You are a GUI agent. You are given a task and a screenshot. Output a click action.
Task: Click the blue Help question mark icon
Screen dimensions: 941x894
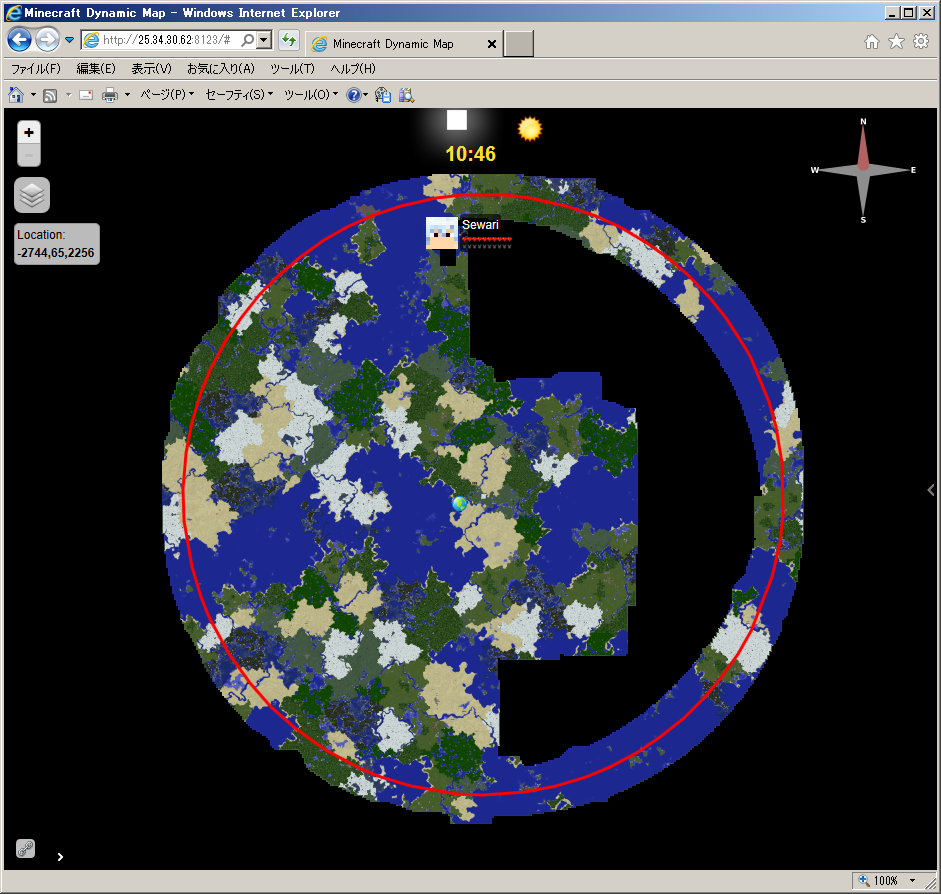pos(354,95)
